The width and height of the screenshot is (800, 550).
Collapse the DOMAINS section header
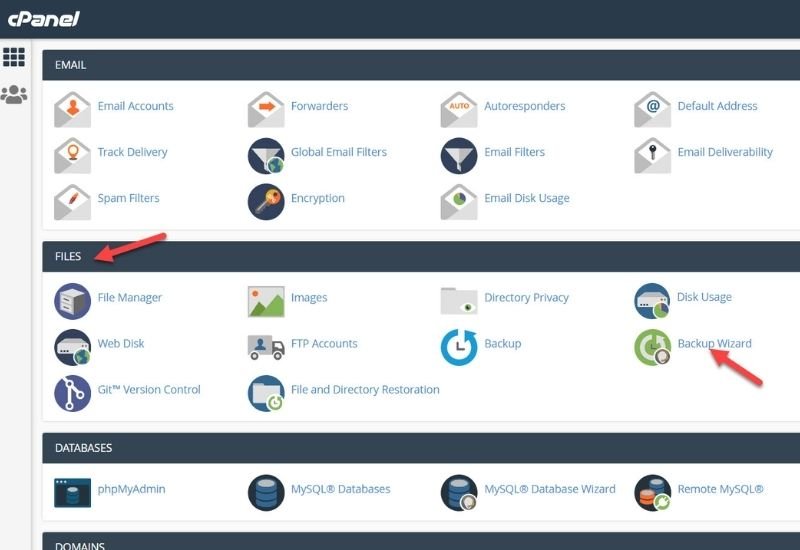[x=421, y=541]
